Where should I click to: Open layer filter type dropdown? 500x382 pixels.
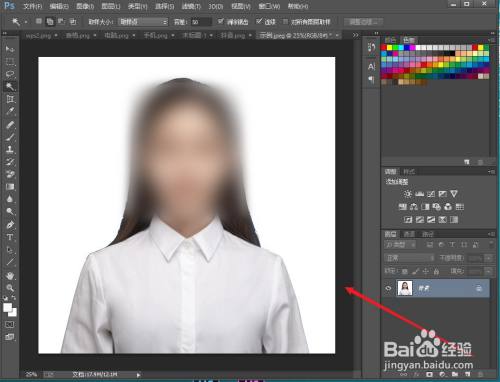coord(400,245)
